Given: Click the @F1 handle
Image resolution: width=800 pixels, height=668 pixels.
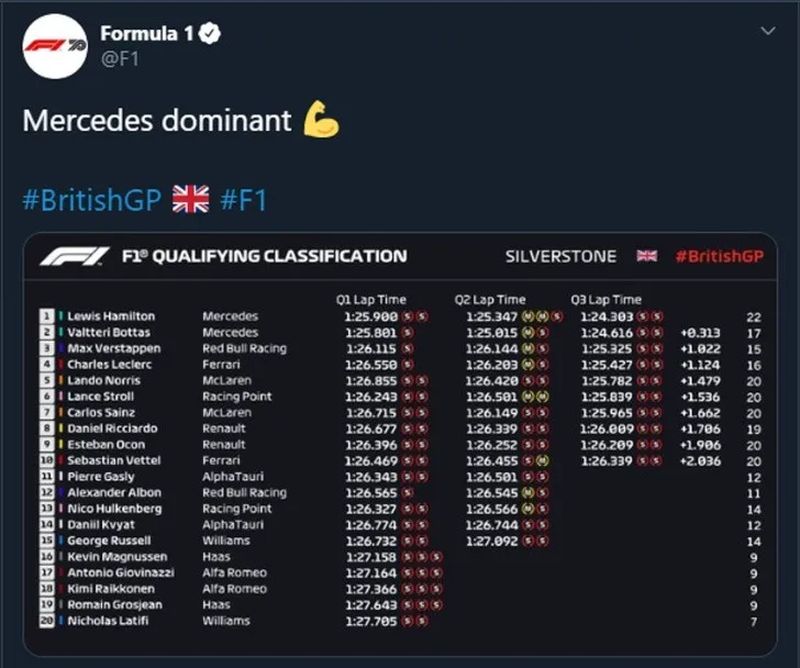Looking at the screenshot, I should 119,59.
